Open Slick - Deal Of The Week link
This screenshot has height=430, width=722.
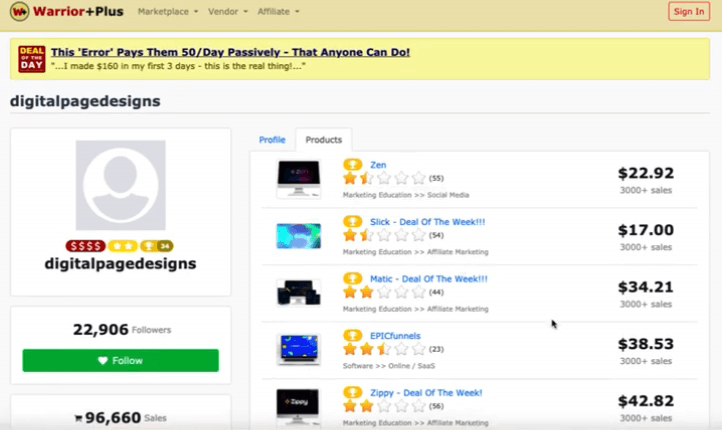pyautogui.click(x=427, y=222)
